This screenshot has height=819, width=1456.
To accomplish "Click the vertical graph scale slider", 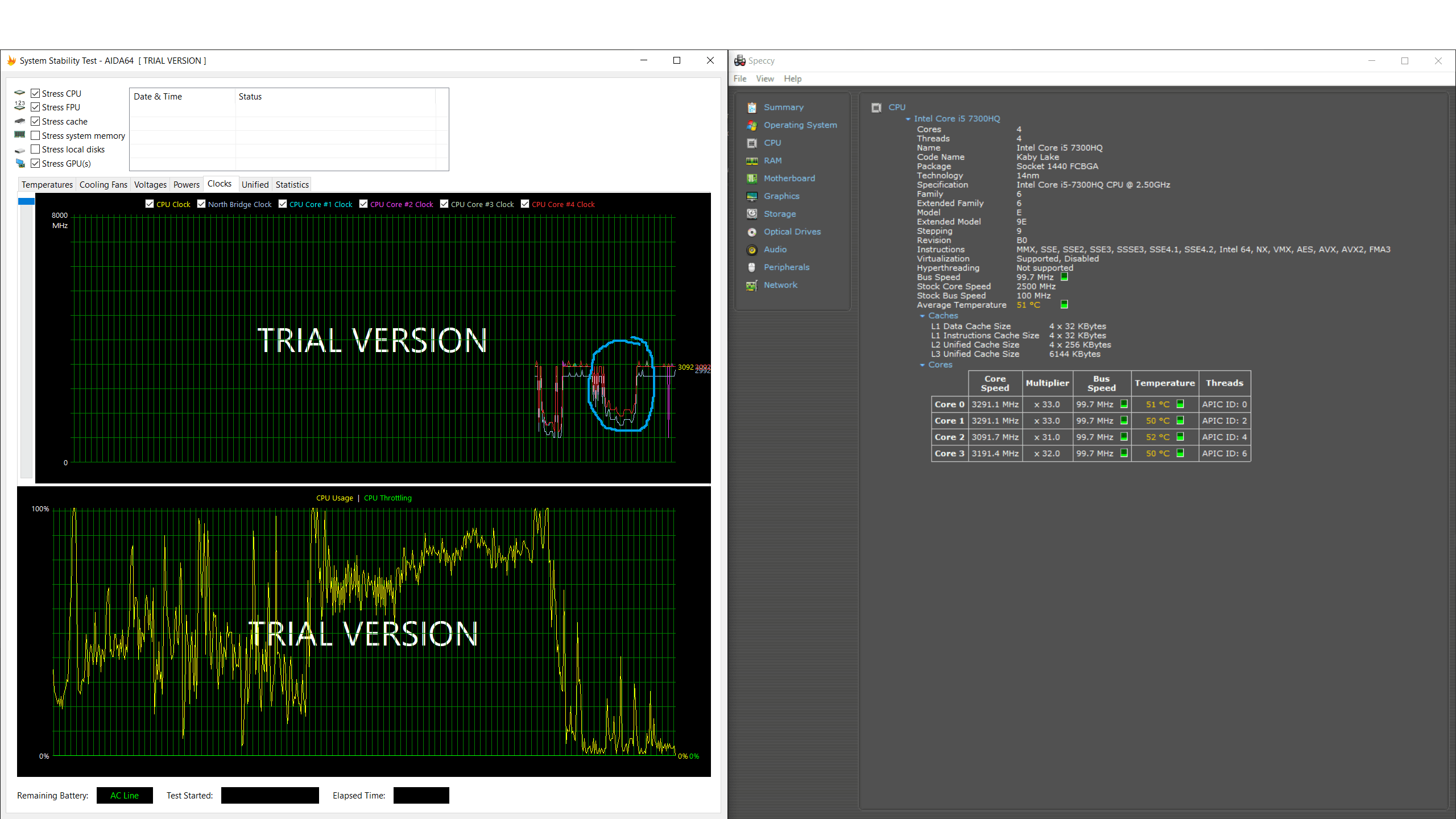I will click(26, 201).
